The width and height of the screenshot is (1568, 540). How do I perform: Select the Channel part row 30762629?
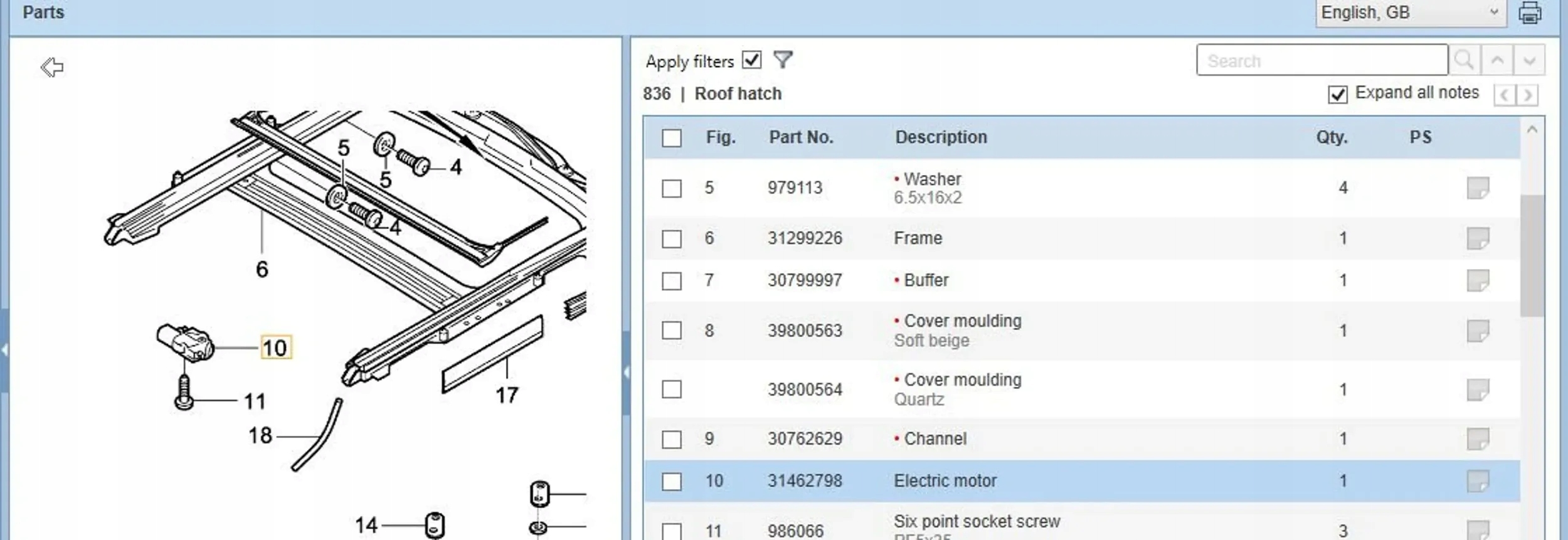point(935,439)
